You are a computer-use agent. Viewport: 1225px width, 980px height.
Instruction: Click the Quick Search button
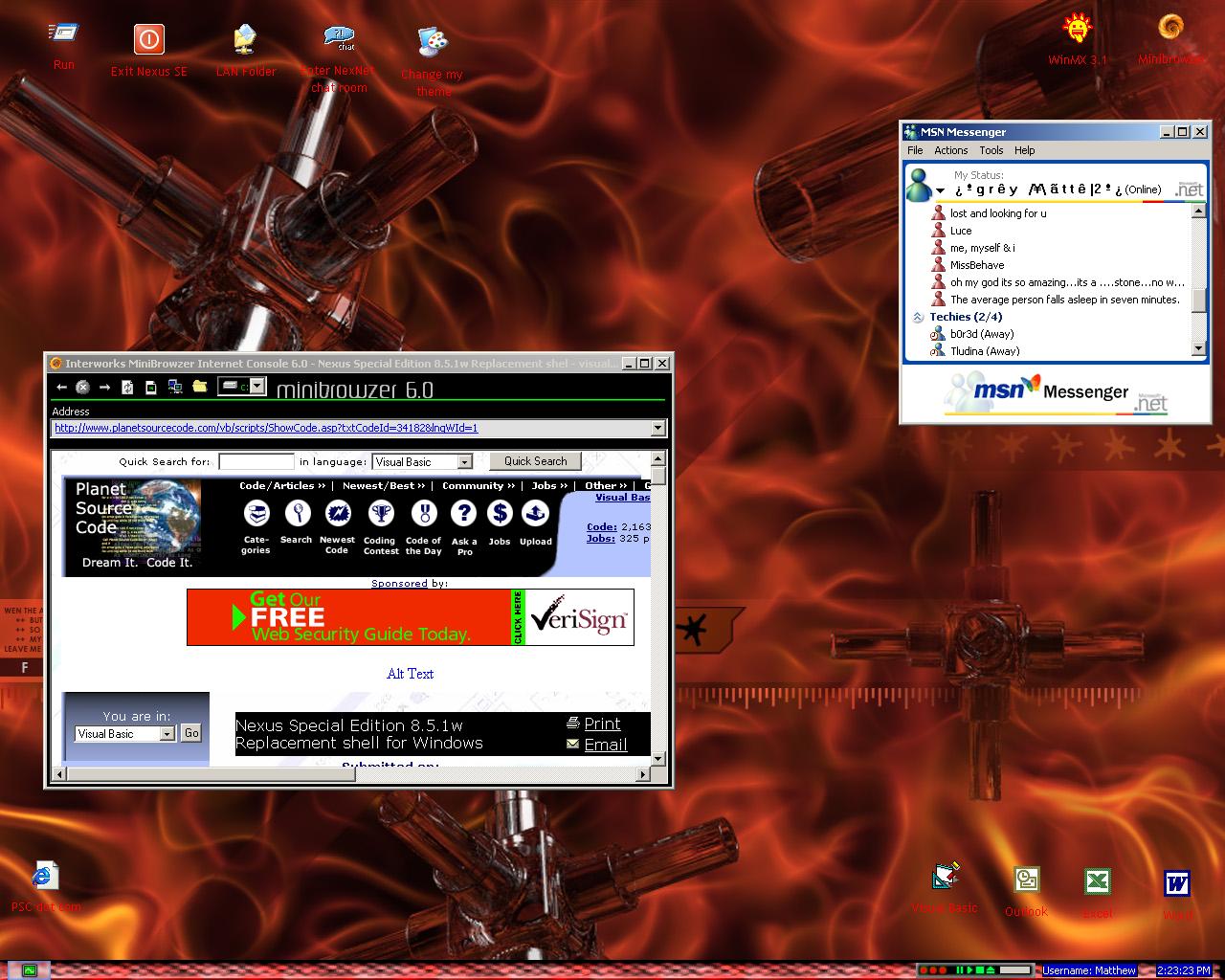(535, 461)
